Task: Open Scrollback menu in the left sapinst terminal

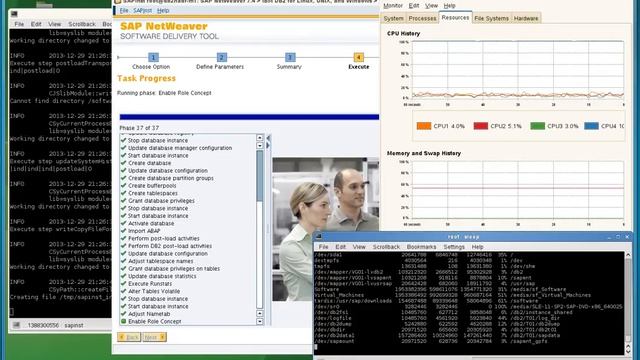Action: coord(82,24)
